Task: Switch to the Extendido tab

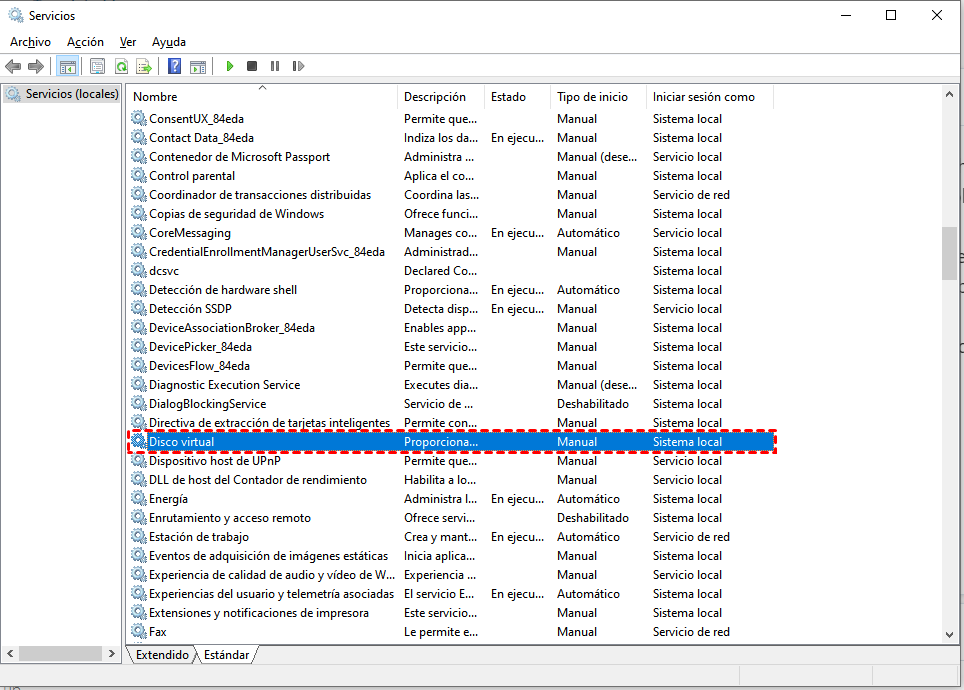Action: click(162, 654)
